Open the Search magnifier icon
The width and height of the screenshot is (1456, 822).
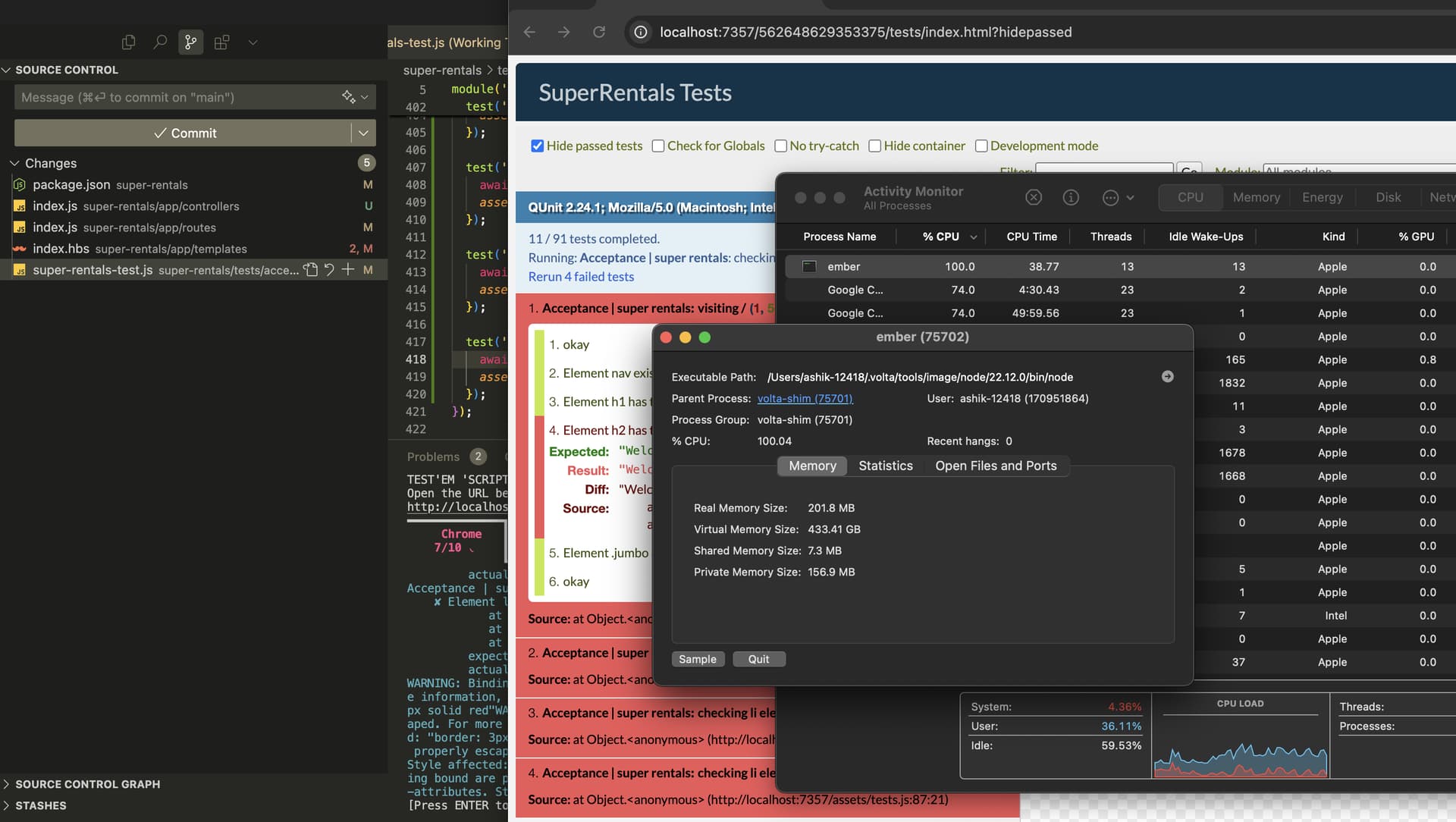160,42
